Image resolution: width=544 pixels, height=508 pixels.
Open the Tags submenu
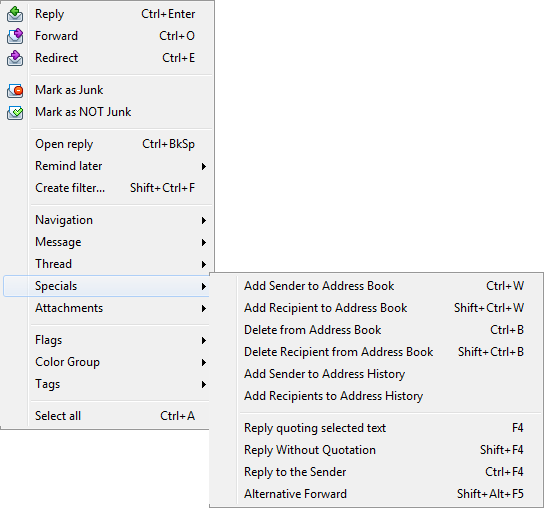[x=120, y=384]
